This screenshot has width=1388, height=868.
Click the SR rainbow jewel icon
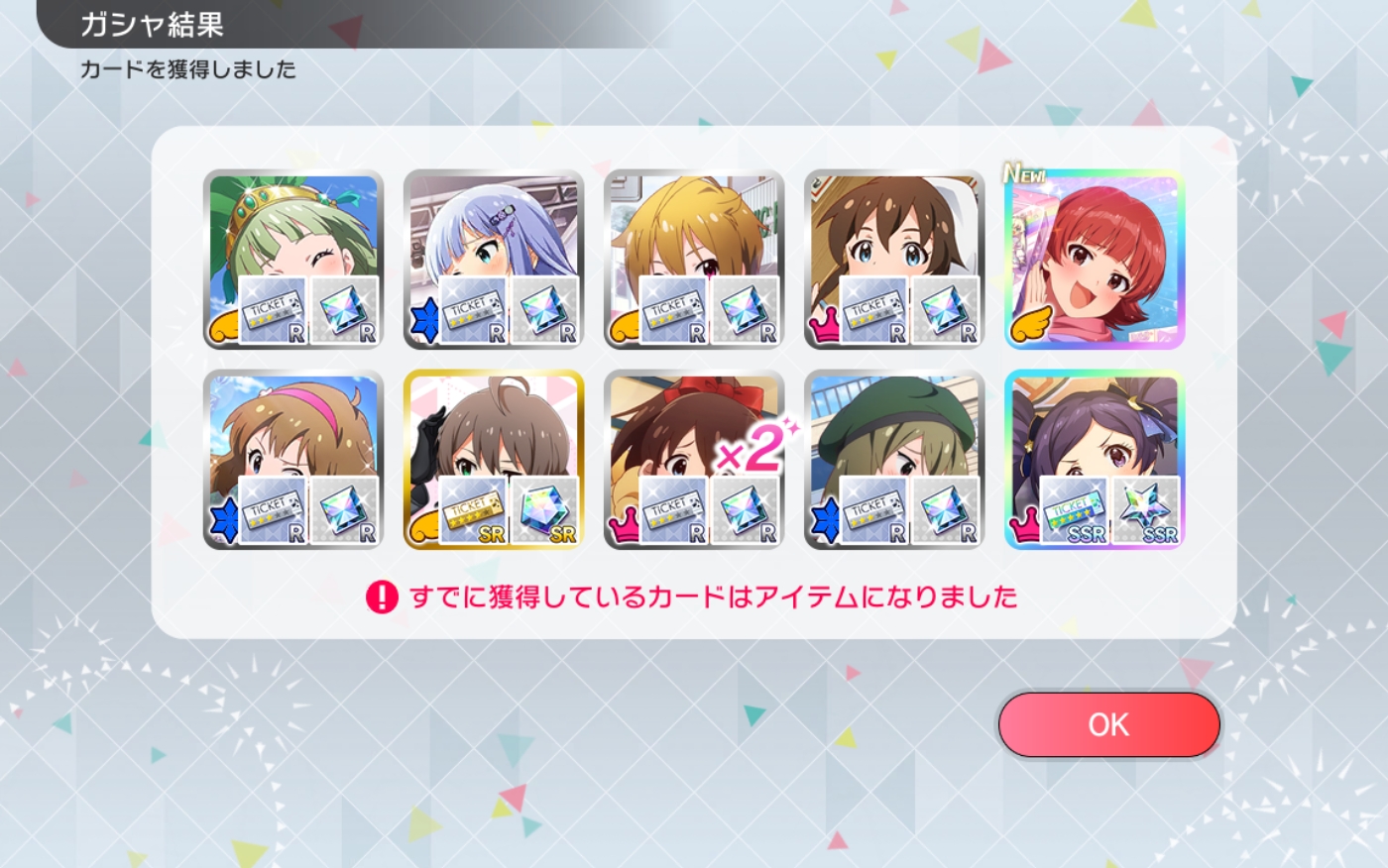click(545, 510)
